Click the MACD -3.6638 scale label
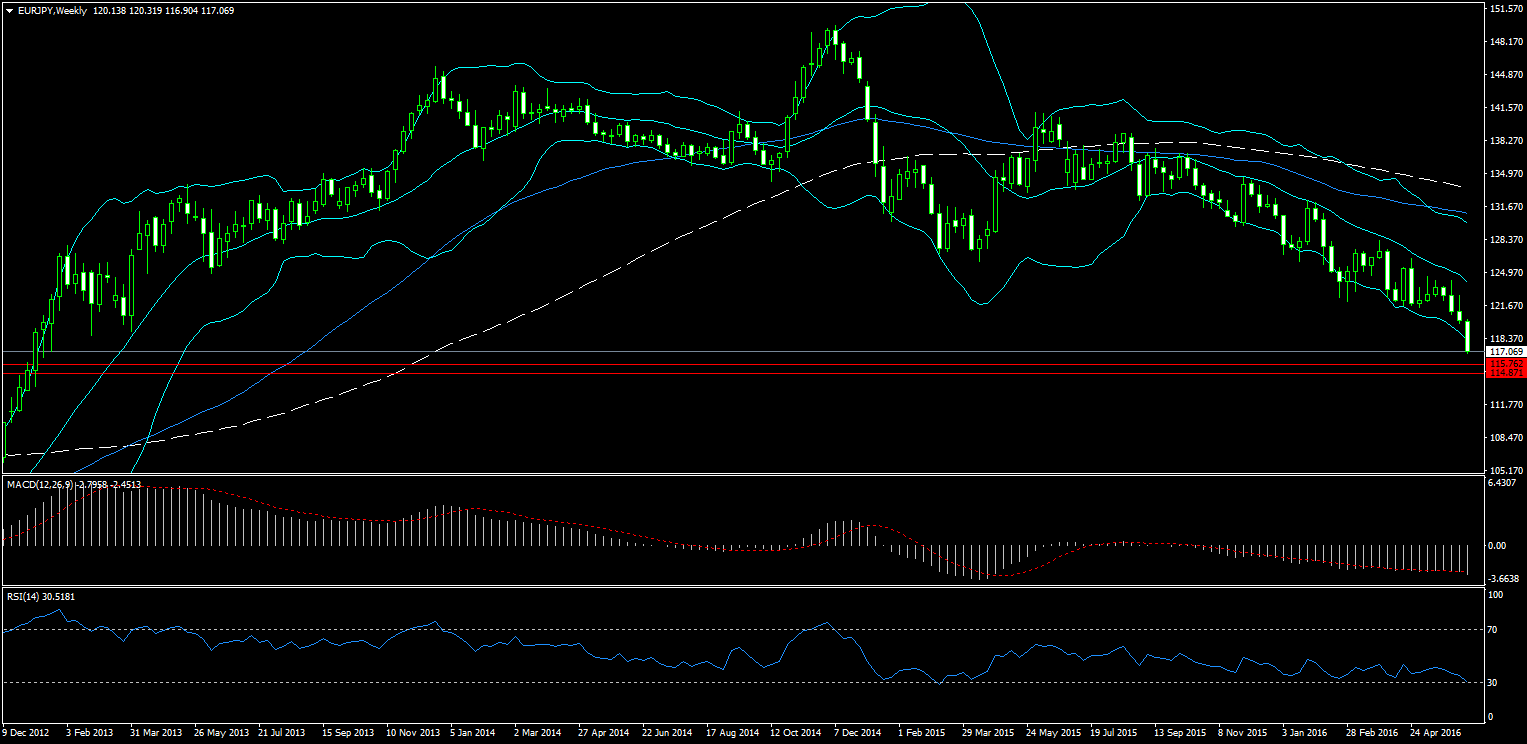Image resolution: width=1527 pixels, height=744 pixels. (x=1503, y=578)
